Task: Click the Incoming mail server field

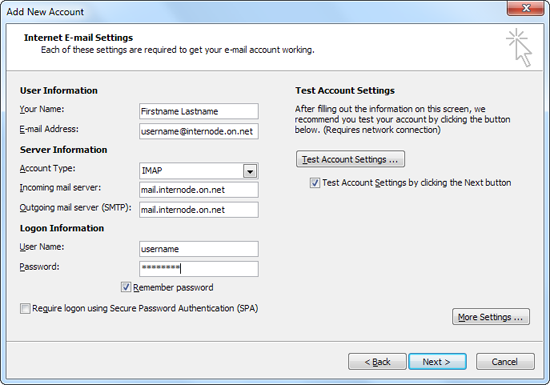Action: (199, 190)
